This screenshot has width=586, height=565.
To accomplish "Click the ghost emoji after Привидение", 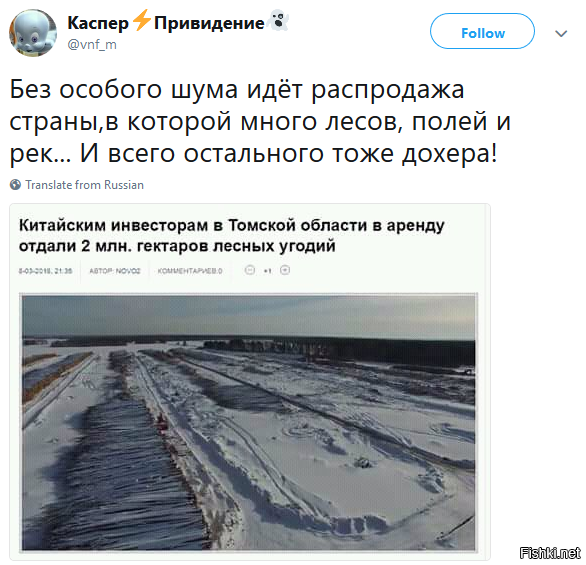I will pos(279,20).
